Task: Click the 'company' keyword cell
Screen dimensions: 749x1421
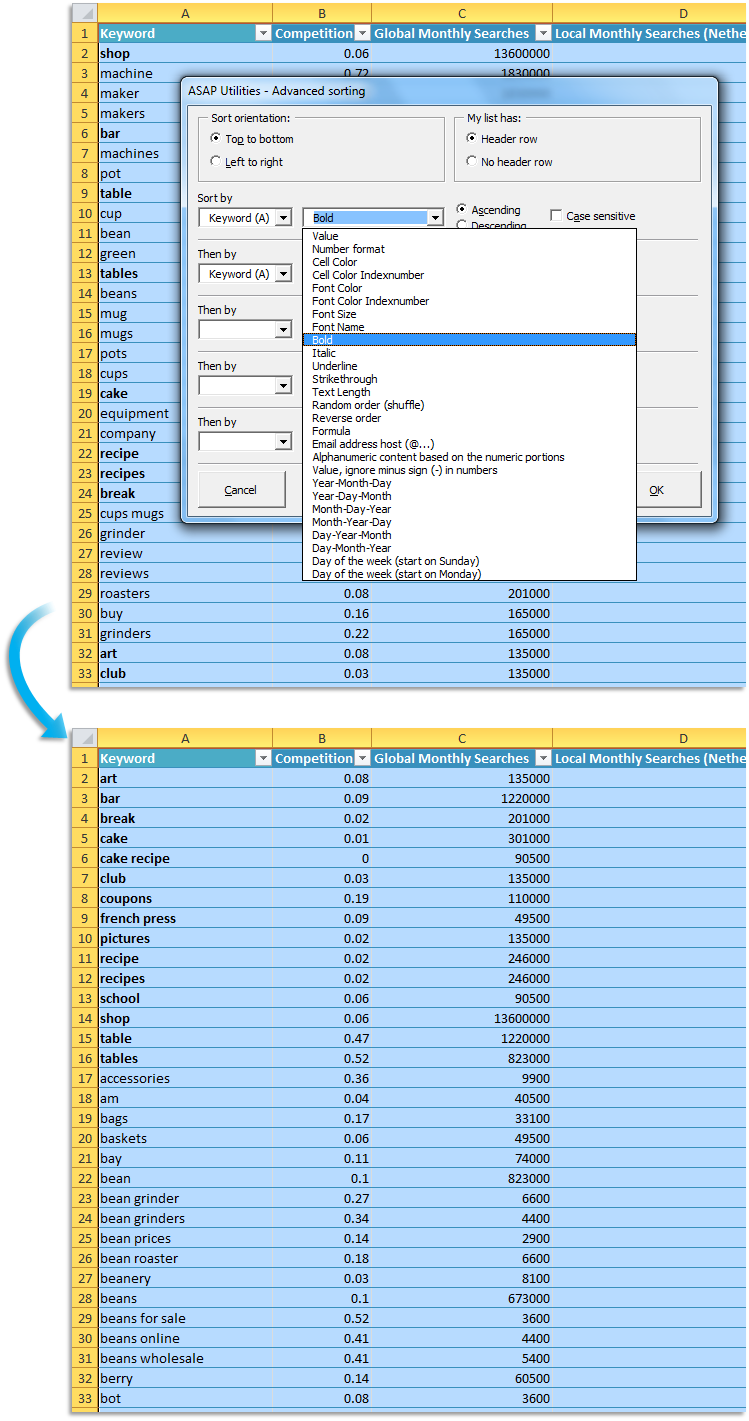Action: coord(139,433)
